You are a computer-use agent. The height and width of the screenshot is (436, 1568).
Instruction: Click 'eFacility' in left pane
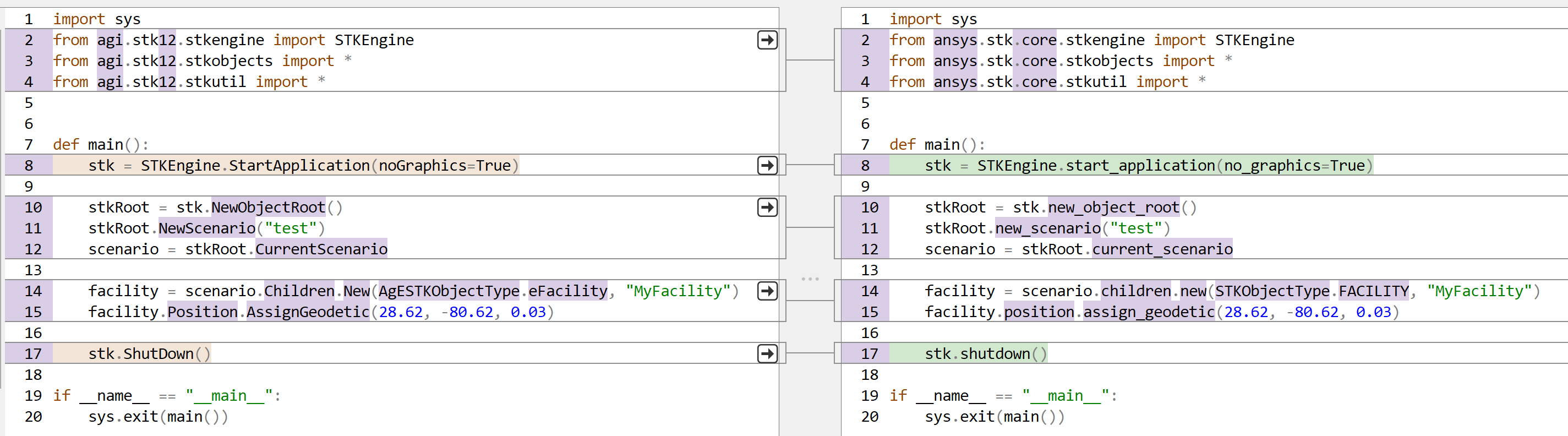click(x=568, y=291)
